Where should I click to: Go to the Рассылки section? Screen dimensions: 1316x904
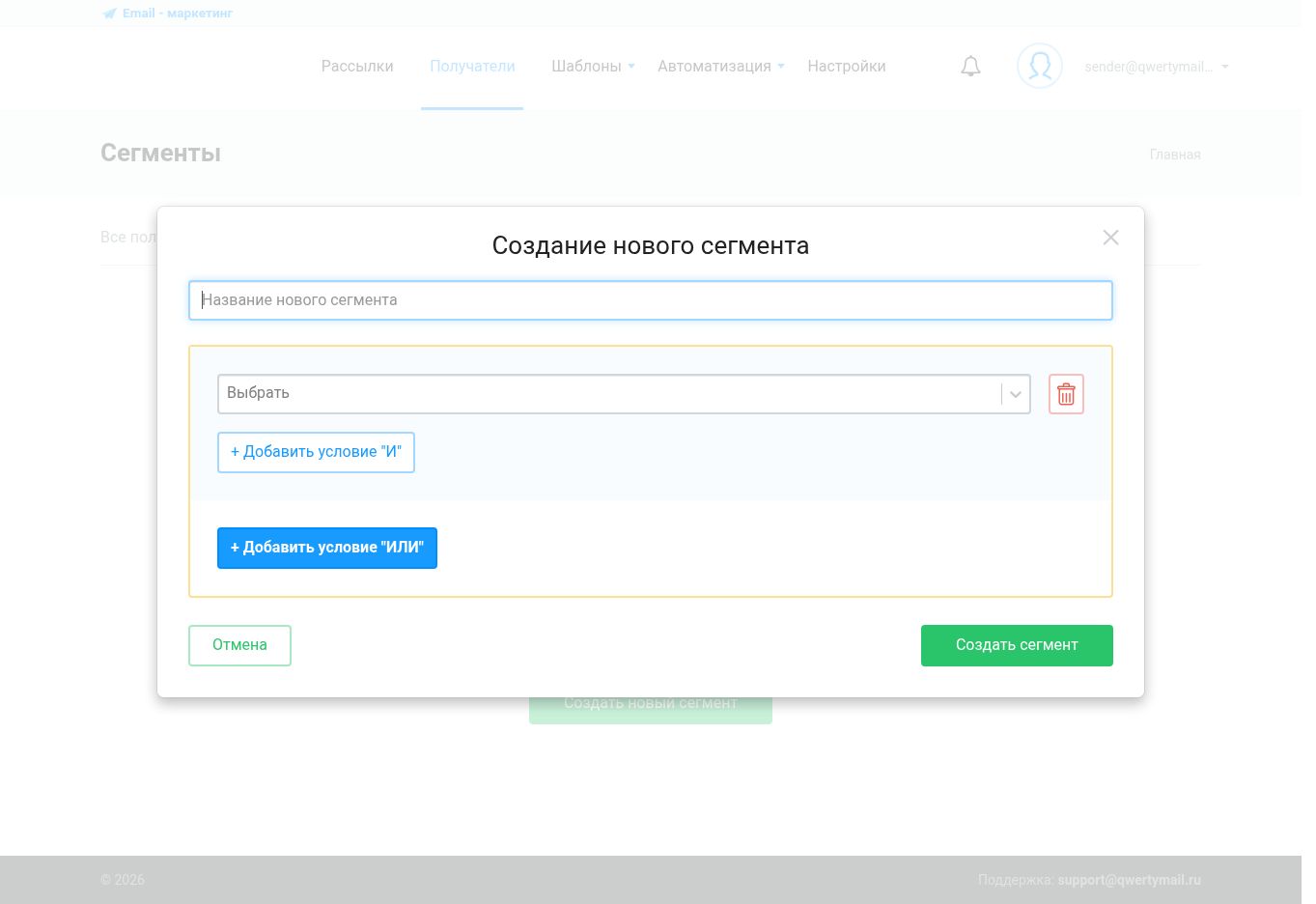(x=357, y=67)
